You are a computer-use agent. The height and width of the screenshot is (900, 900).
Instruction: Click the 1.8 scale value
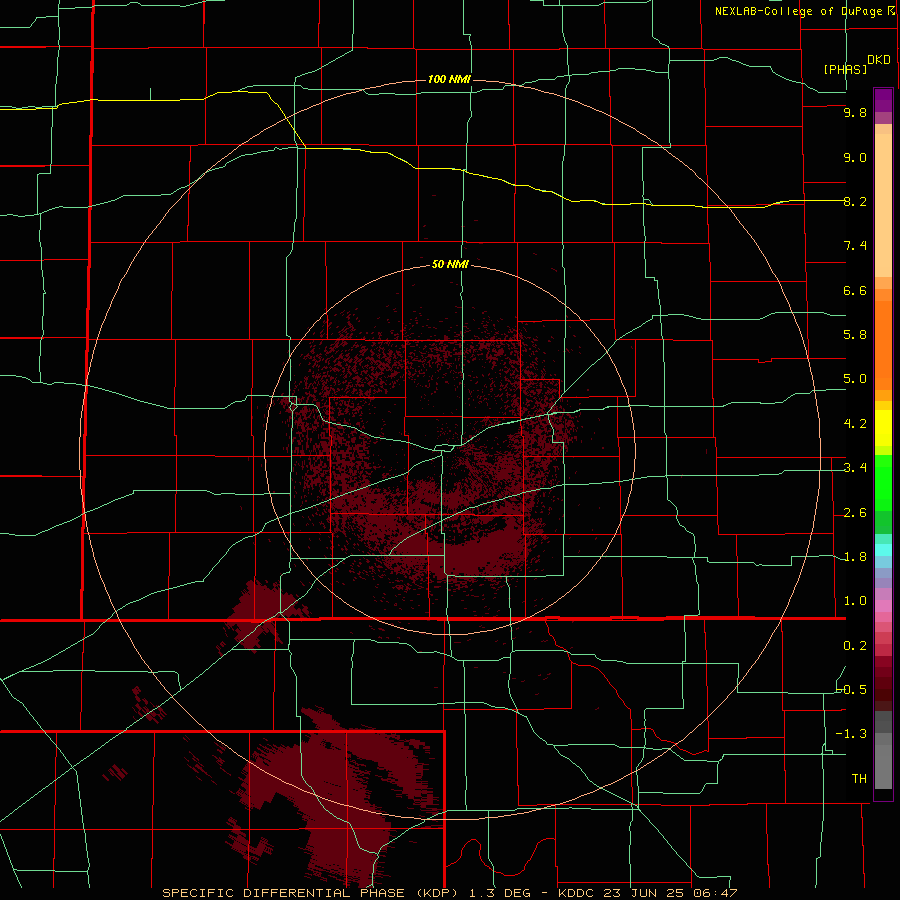[x=855, y=557]
